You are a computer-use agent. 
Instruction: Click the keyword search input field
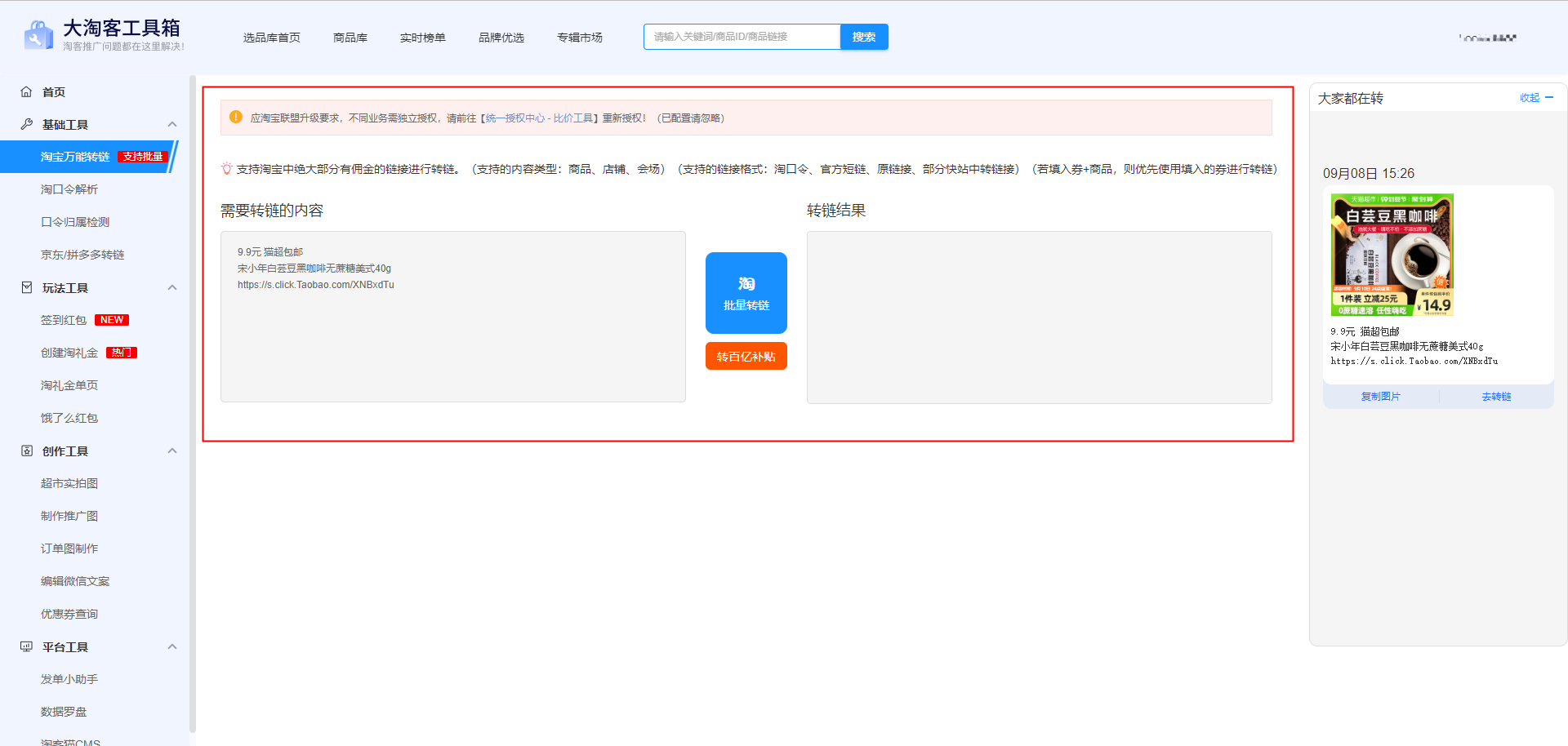point(742,37)
